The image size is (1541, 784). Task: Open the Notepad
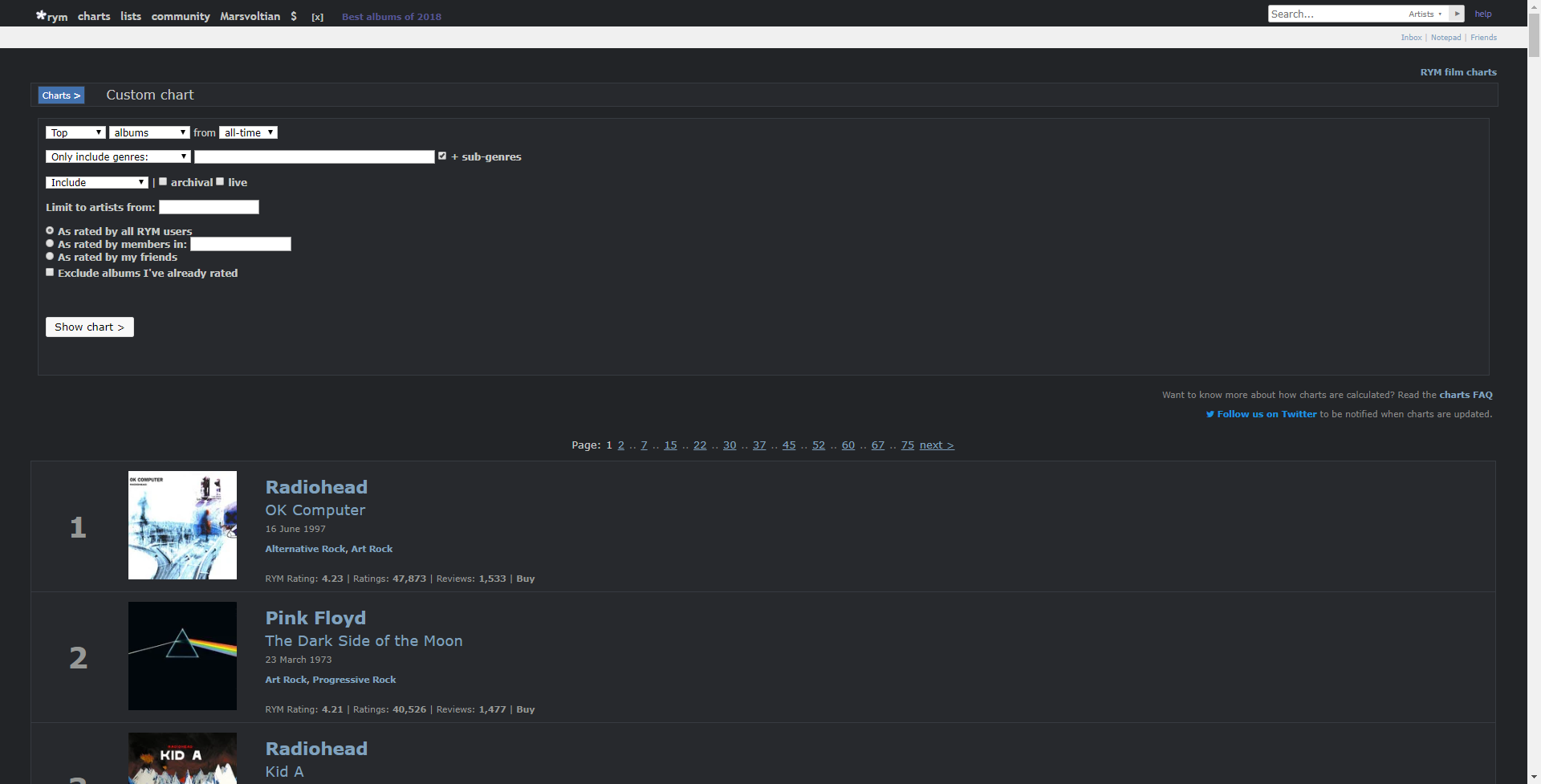[1446, 38]
